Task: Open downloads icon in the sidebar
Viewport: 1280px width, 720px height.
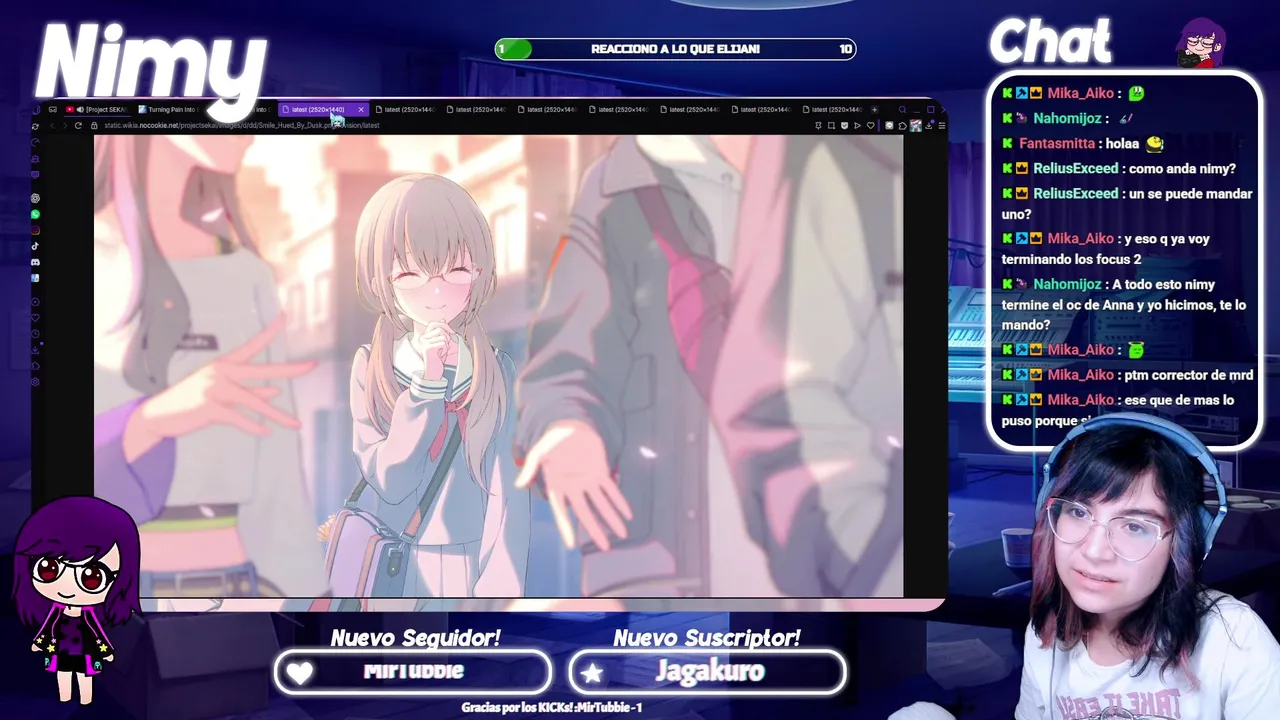Action: (x=35, y=350)
